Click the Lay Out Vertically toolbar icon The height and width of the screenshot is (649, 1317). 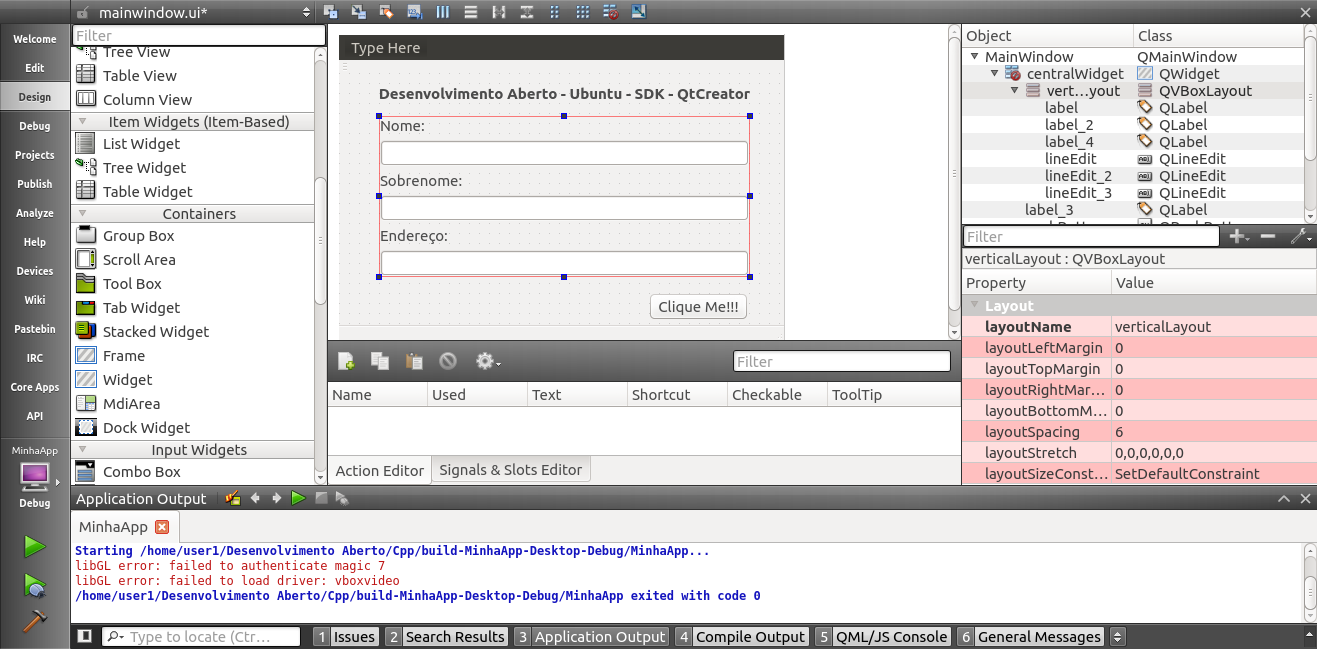pos(470,12)
